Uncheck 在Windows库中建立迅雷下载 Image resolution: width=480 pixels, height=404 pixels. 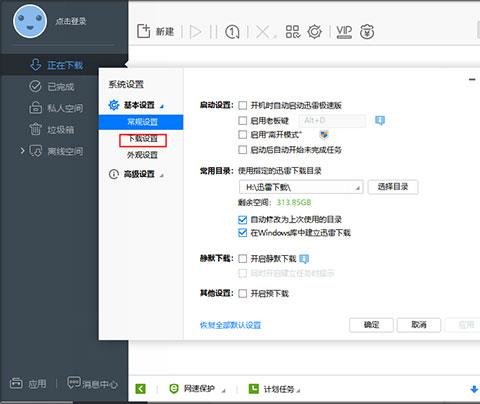click(x=243, y=233)
